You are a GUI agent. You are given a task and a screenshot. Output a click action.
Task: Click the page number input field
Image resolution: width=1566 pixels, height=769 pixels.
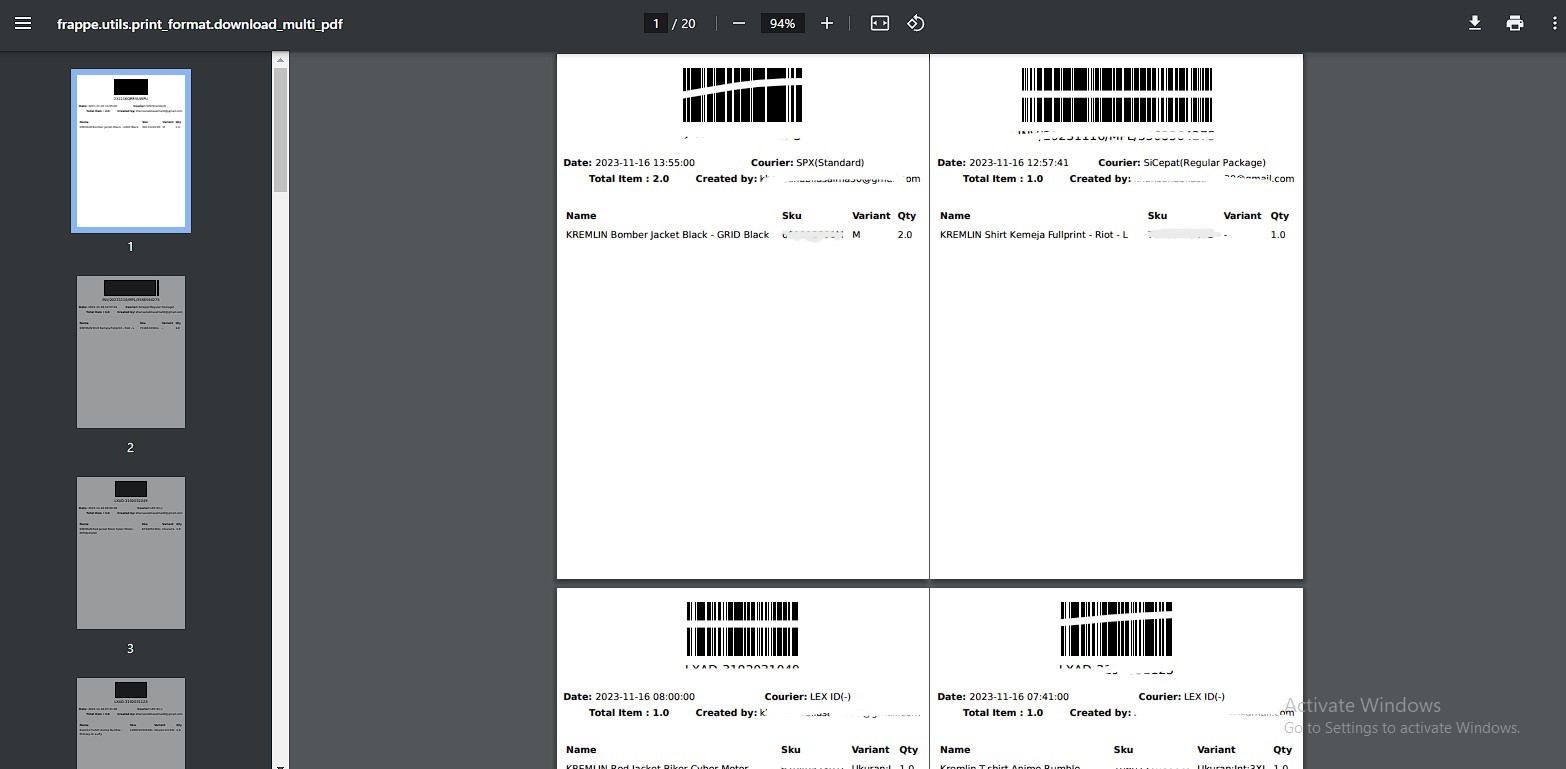coord(656,23)
